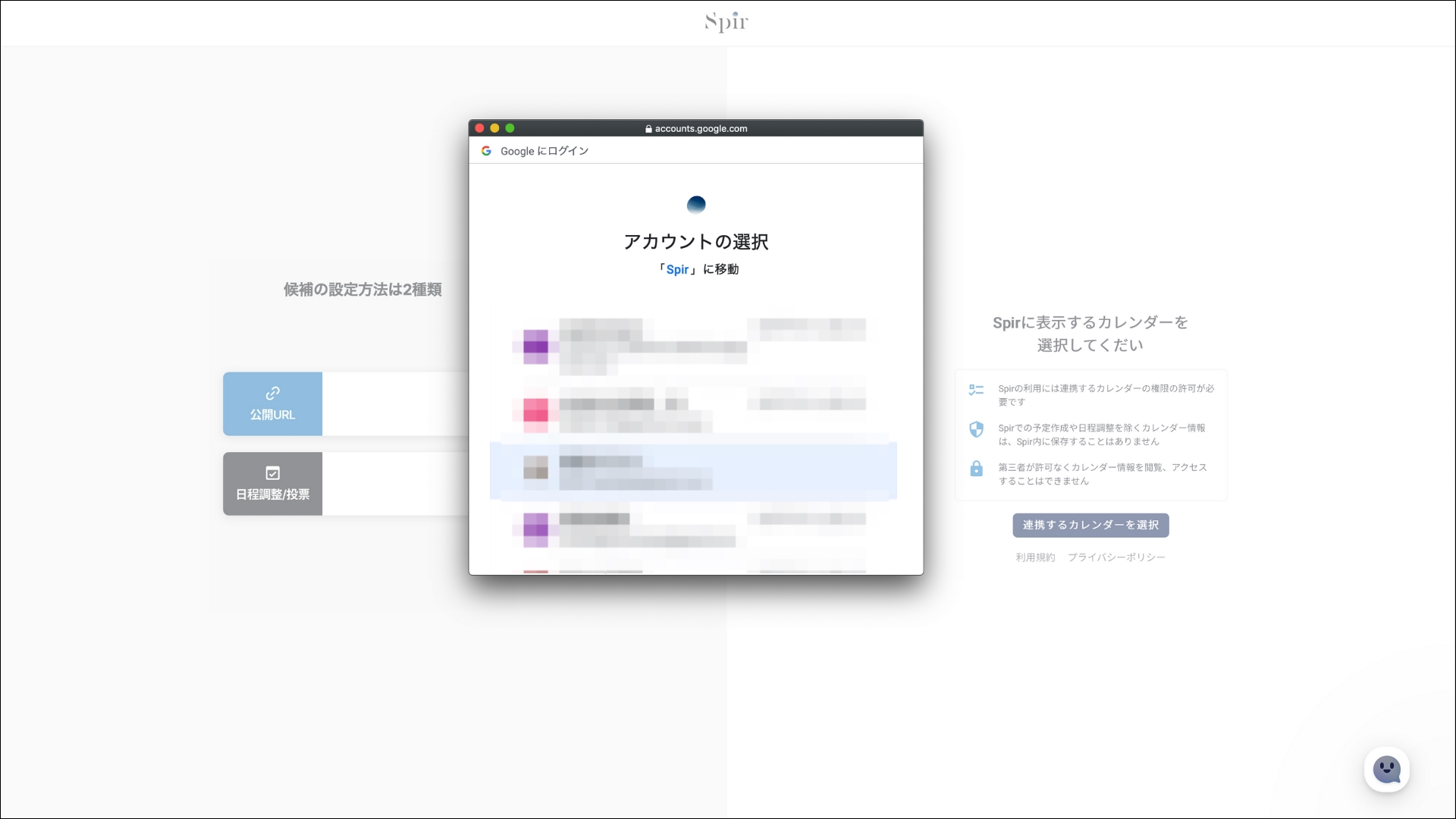1456x819 pixels.
Task: Select the 日程調整/投票 option
Action: (271, 483)
